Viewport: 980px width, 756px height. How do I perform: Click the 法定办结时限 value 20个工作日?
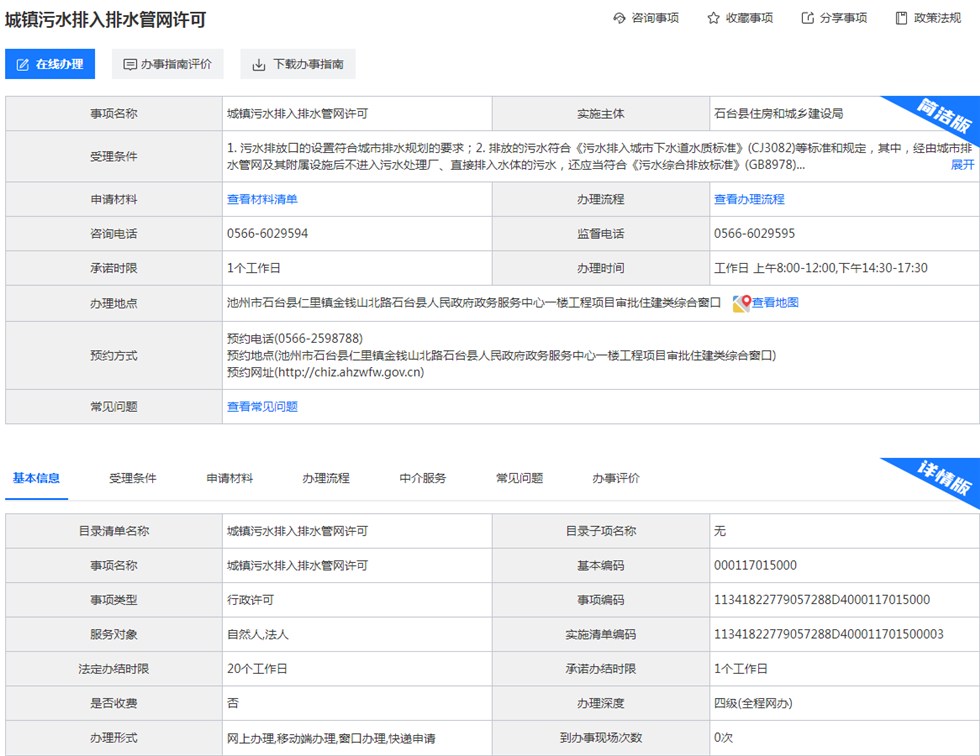[257, 669]
